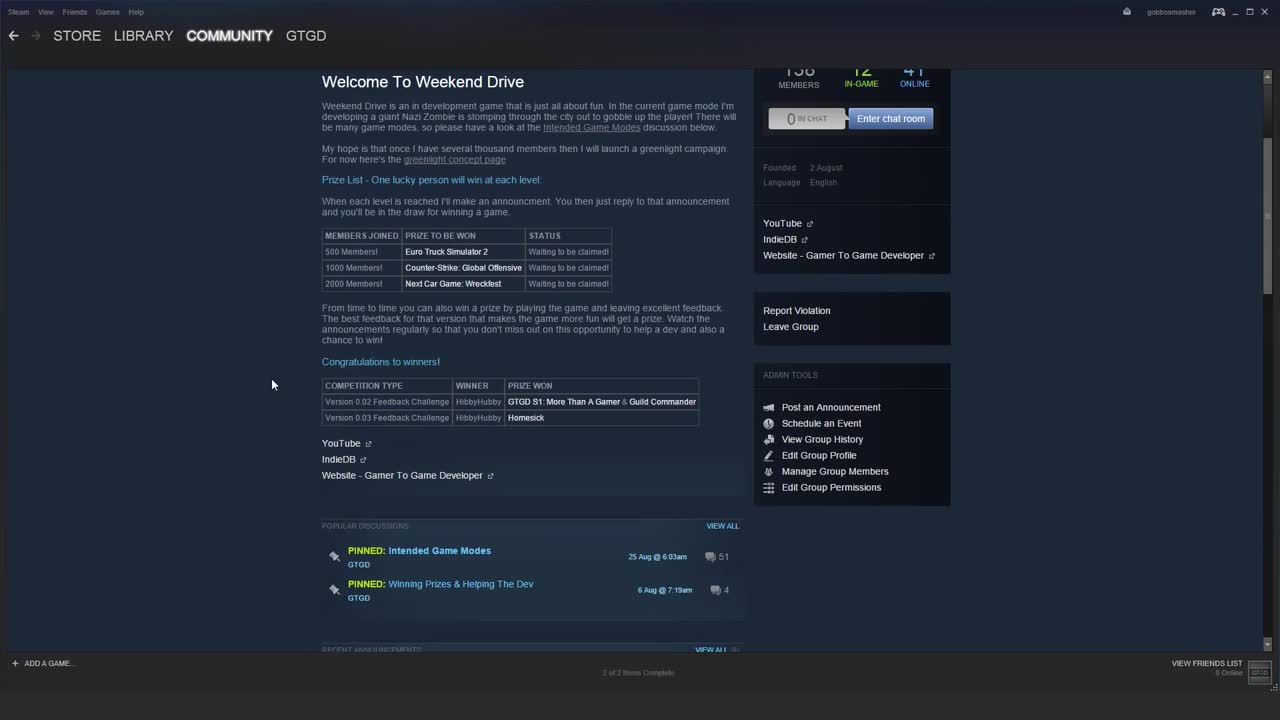Click the Post an Announcement megaphone icon
This screenshot has height=720, width=1280.
click(768, 407)
